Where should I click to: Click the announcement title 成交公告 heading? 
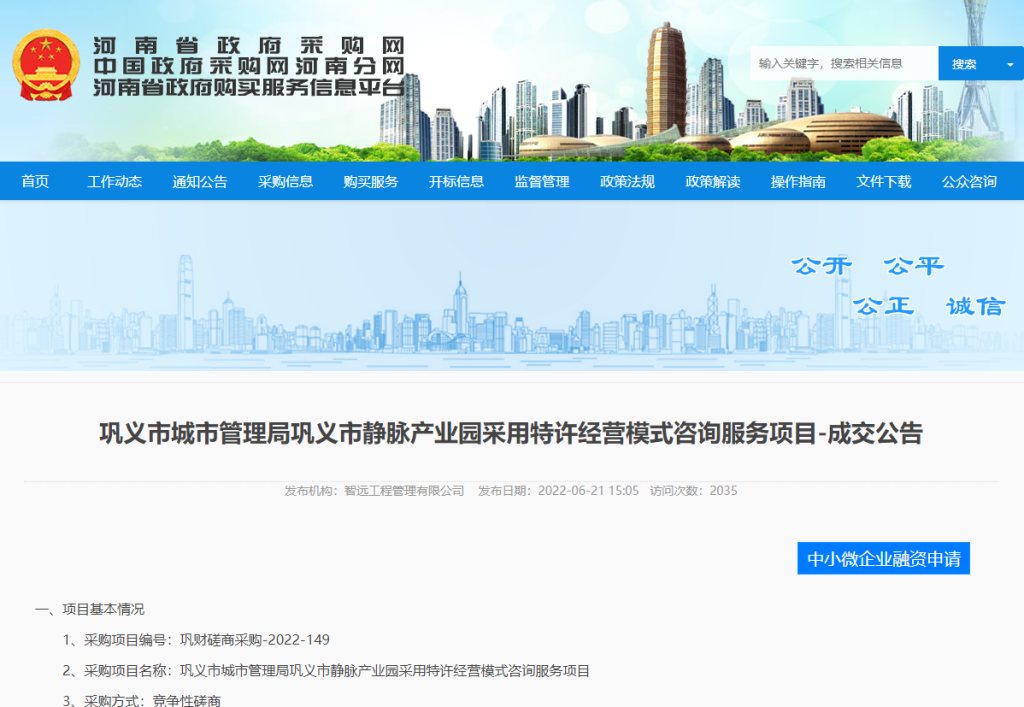pyautogui.click(x=511, y=433)
